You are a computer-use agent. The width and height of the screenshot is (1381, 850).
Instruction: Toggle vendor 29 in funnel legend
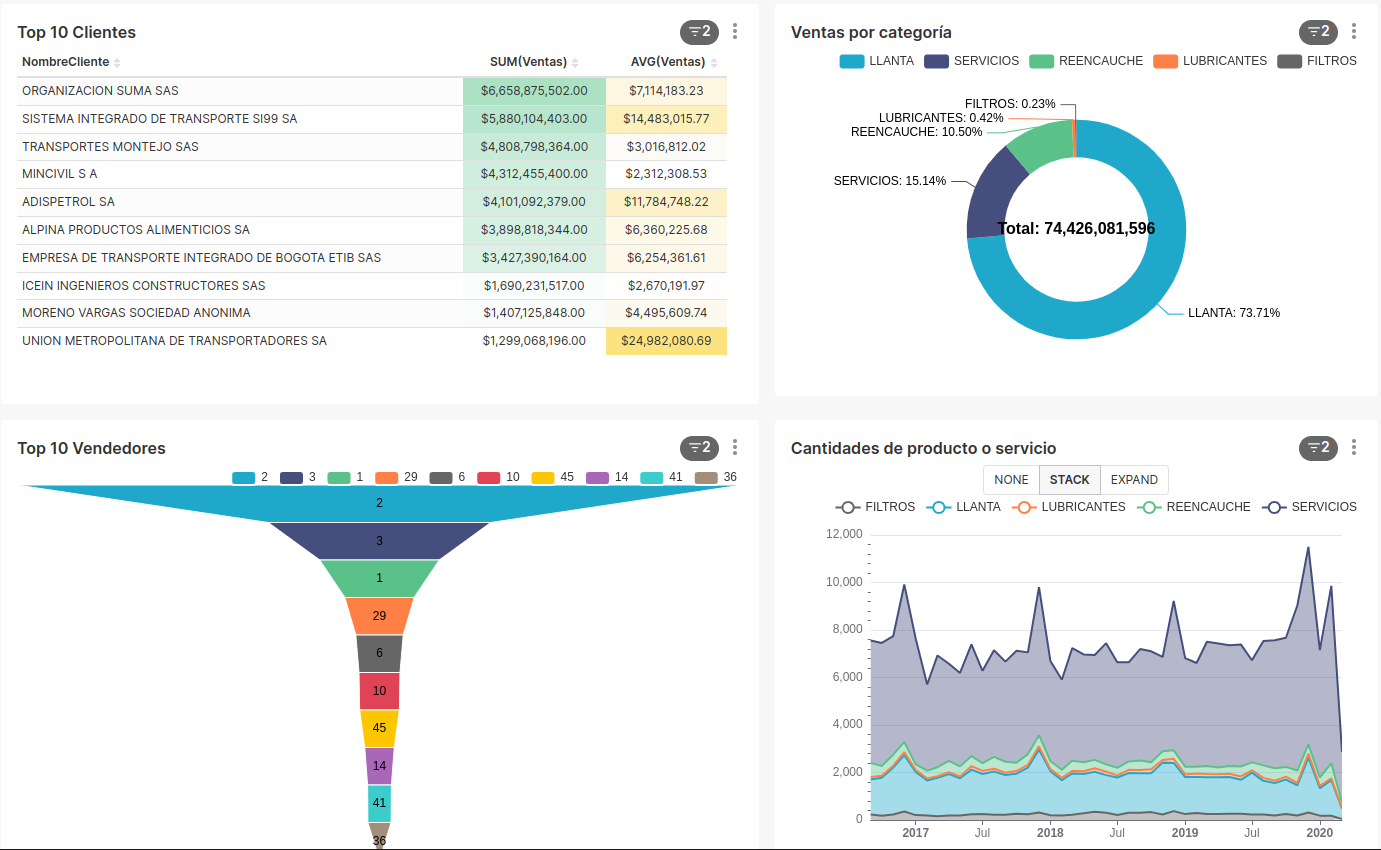pos(396,477)
